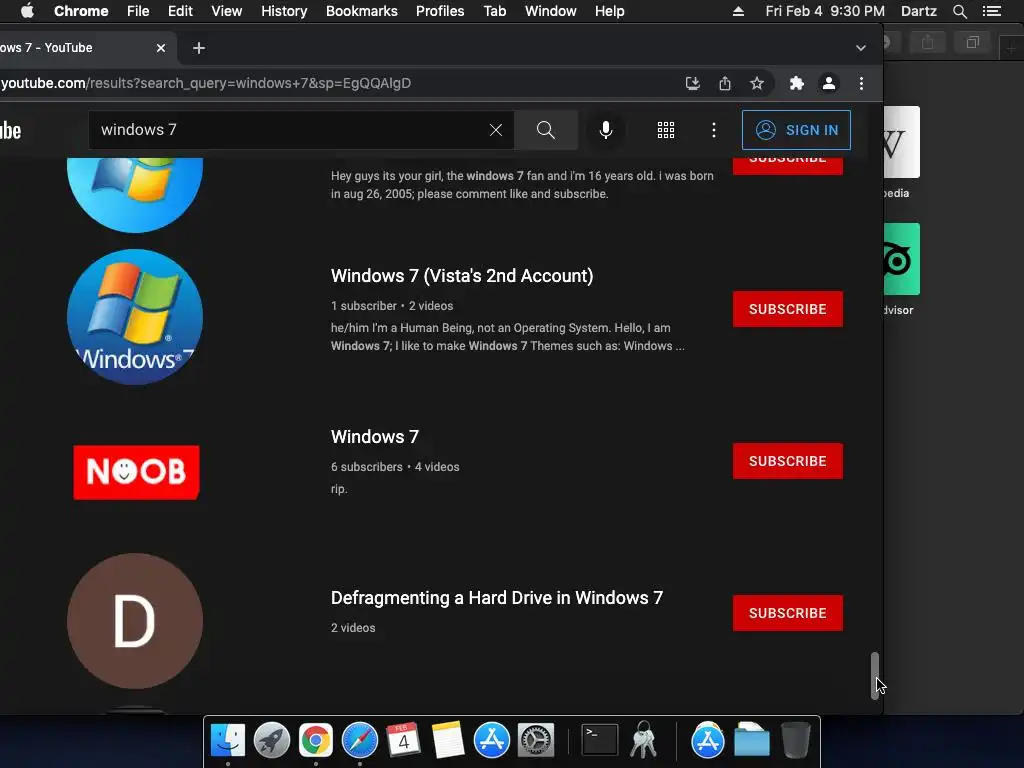Screen dimensions: 1024x768
Task: Open the History menu
Action: [x=284, y=11]
